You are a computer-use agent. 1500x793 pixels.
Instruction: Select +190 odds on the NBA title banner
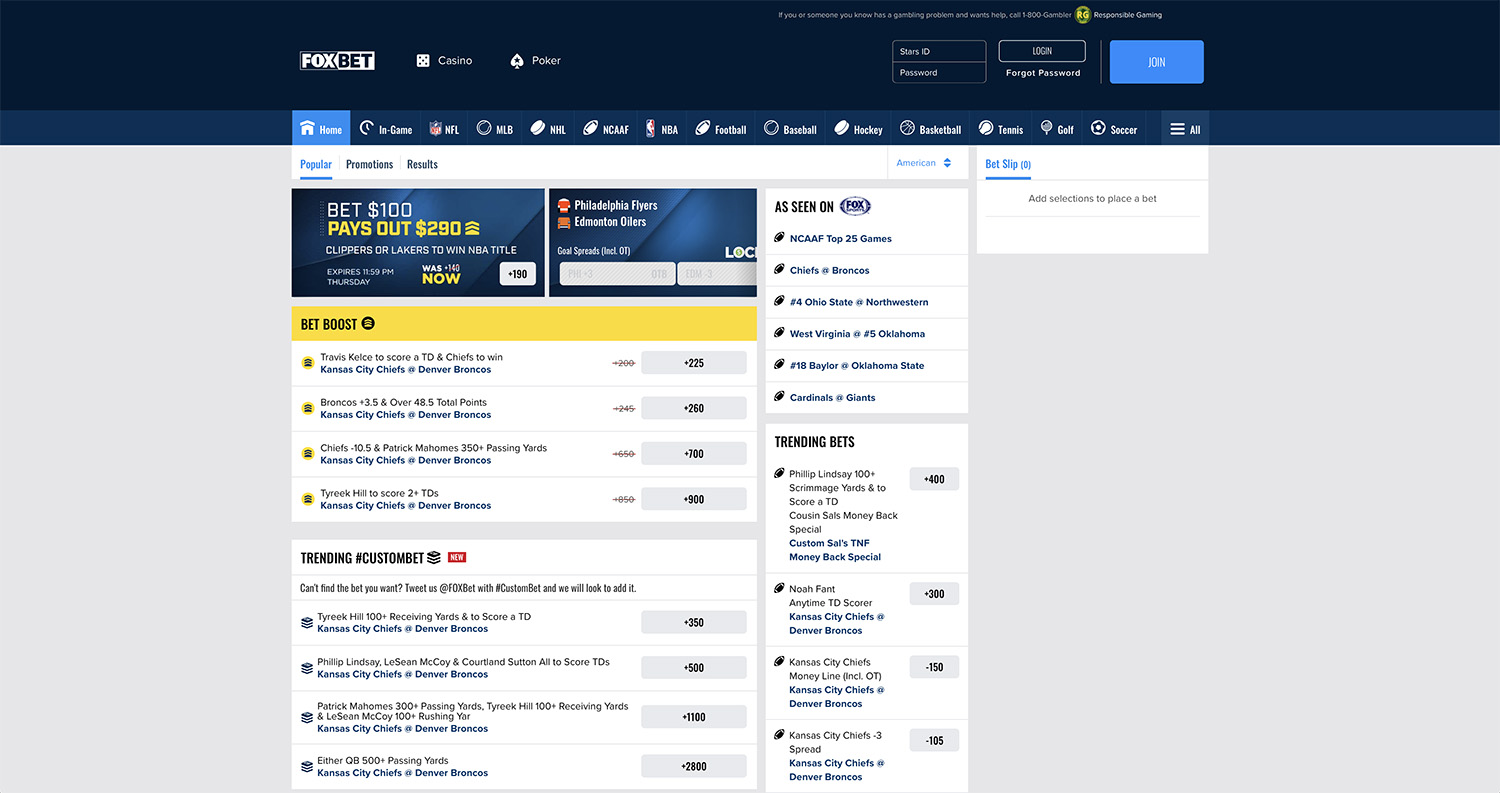pyautogui.click(x=518, y=274)
